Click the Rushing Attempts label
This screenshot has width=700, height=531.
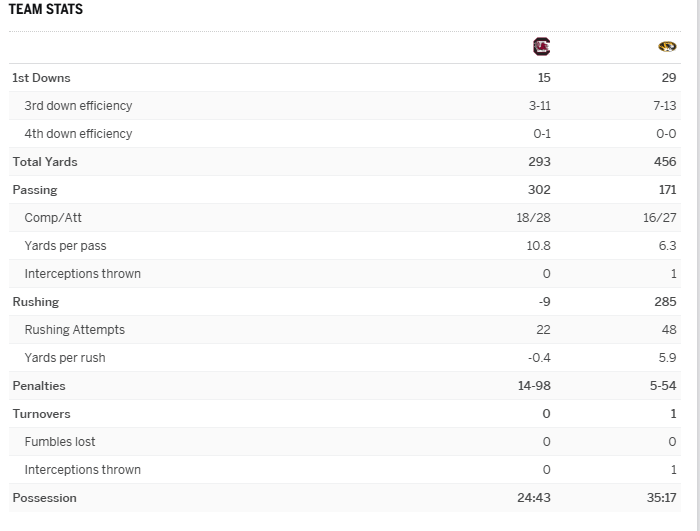75,330
